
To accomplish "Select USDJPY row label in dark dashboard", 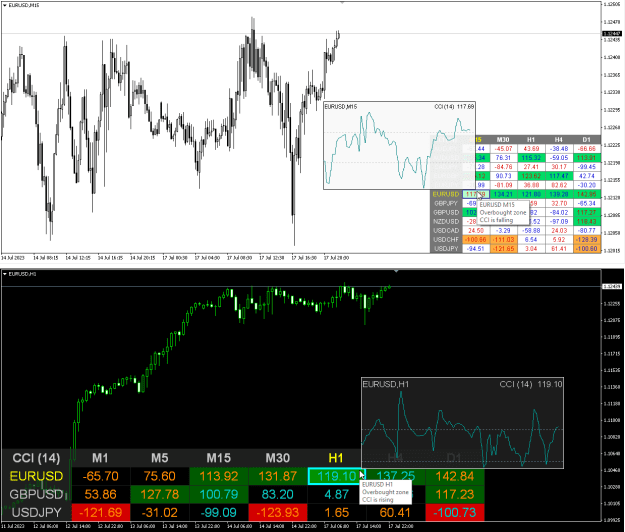I will [x=36, y=512].
